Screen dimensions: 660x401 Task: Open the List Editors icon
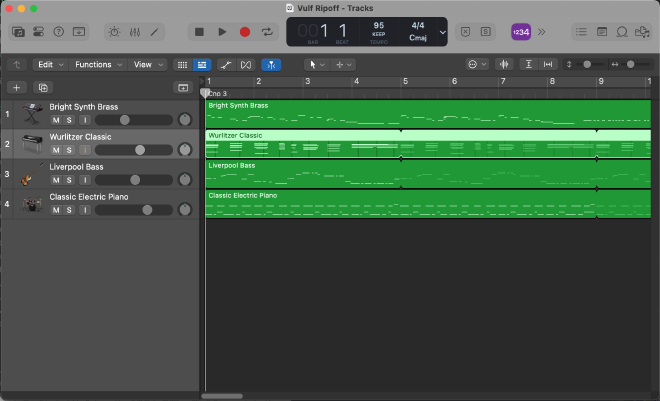point(581,32)
